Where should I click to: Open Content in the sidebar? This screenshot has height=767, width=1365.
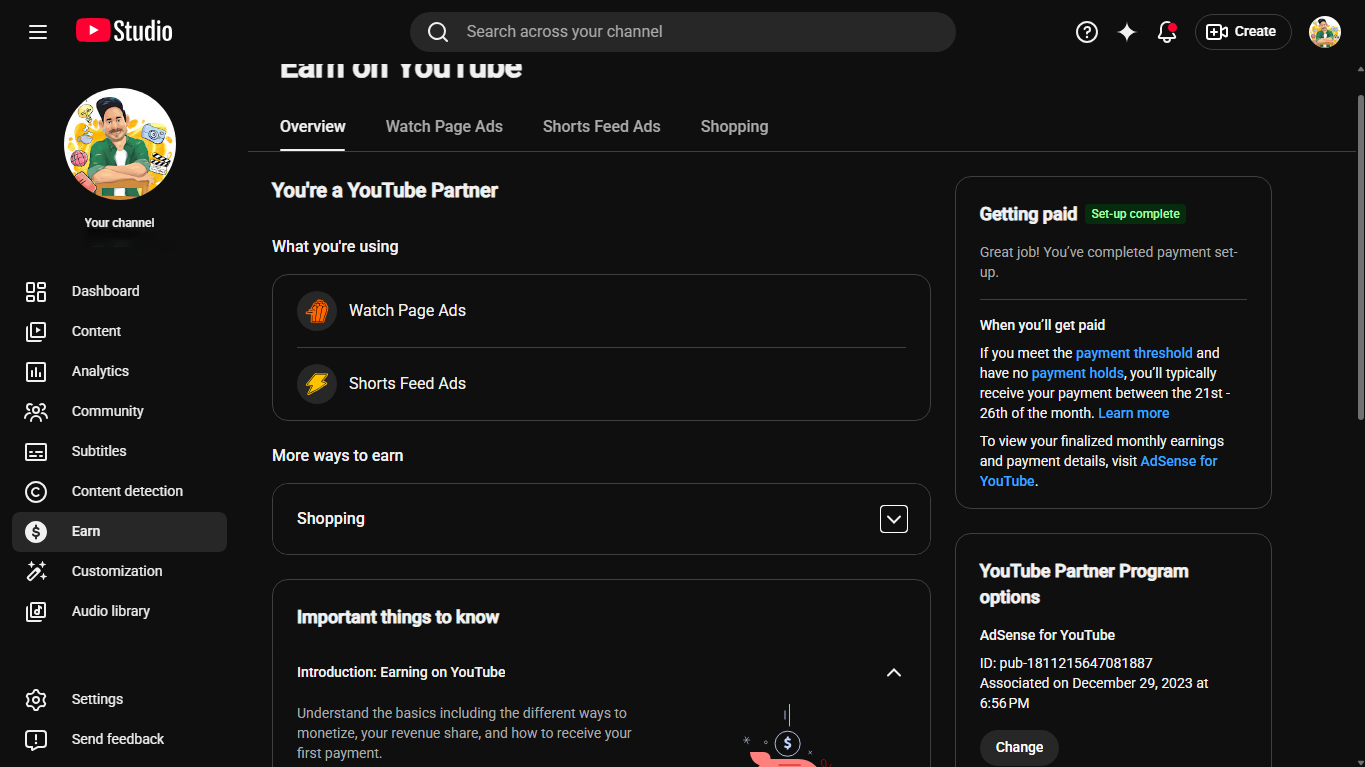click(119, 331)
